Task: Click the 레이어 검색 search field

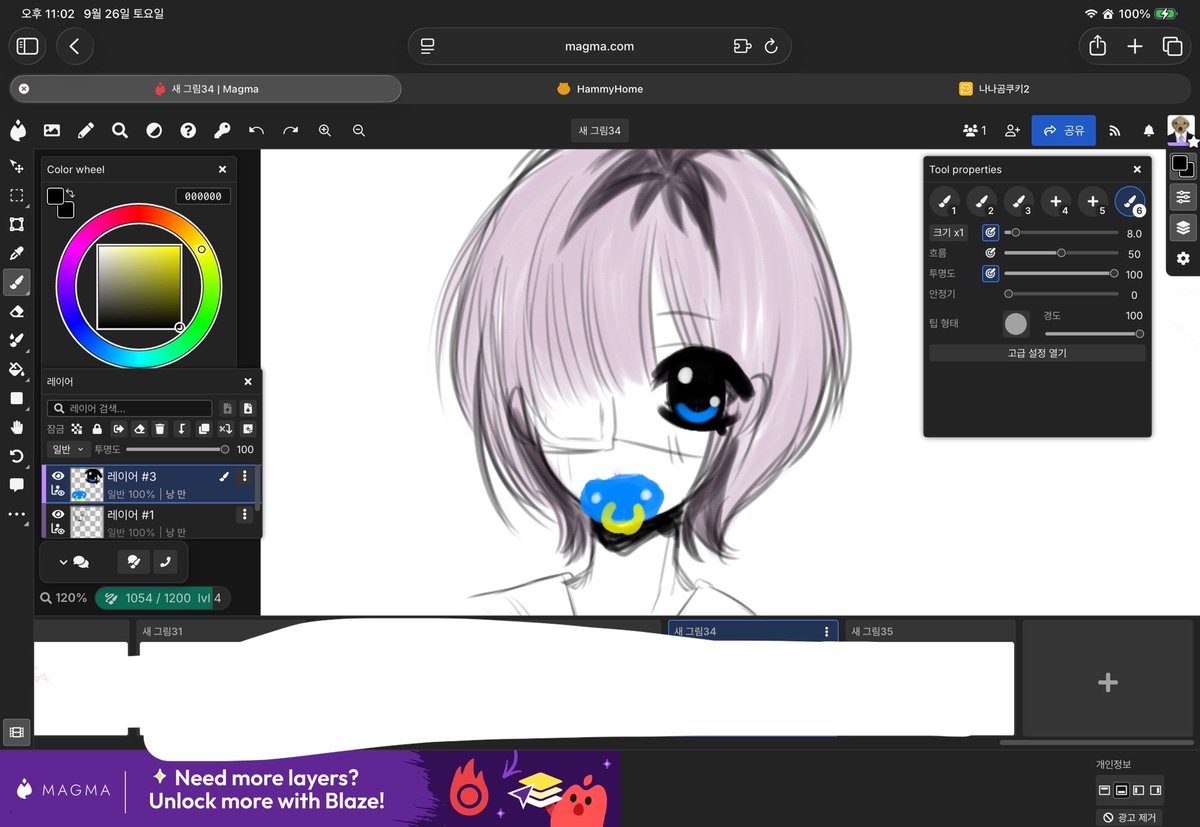Action: (x=129, y=408)
